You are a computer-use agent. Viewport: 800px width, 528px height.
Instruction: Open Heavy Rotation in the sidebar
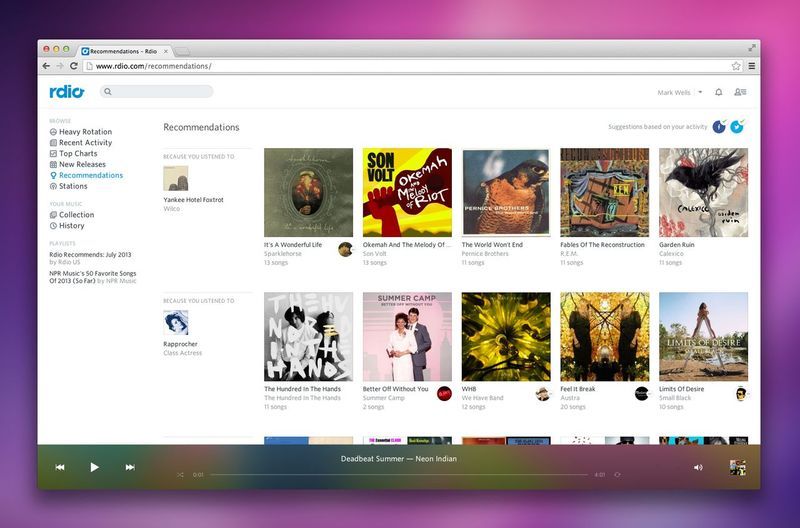coord(85,132)
